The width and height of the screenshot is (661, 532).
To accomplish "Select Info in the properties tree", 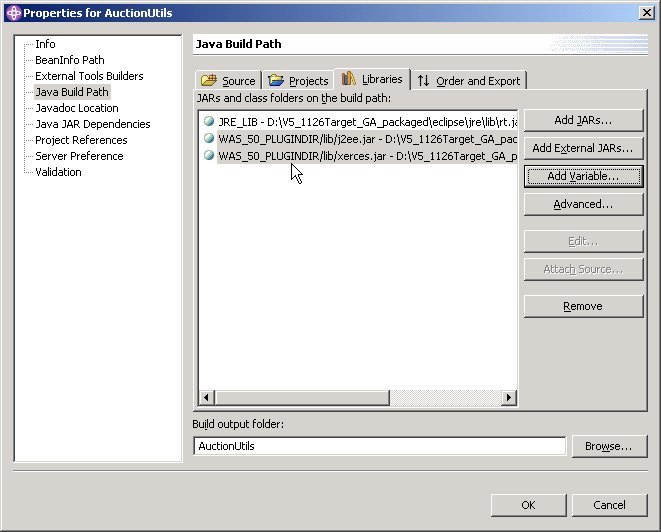I will tap(45, 44).
